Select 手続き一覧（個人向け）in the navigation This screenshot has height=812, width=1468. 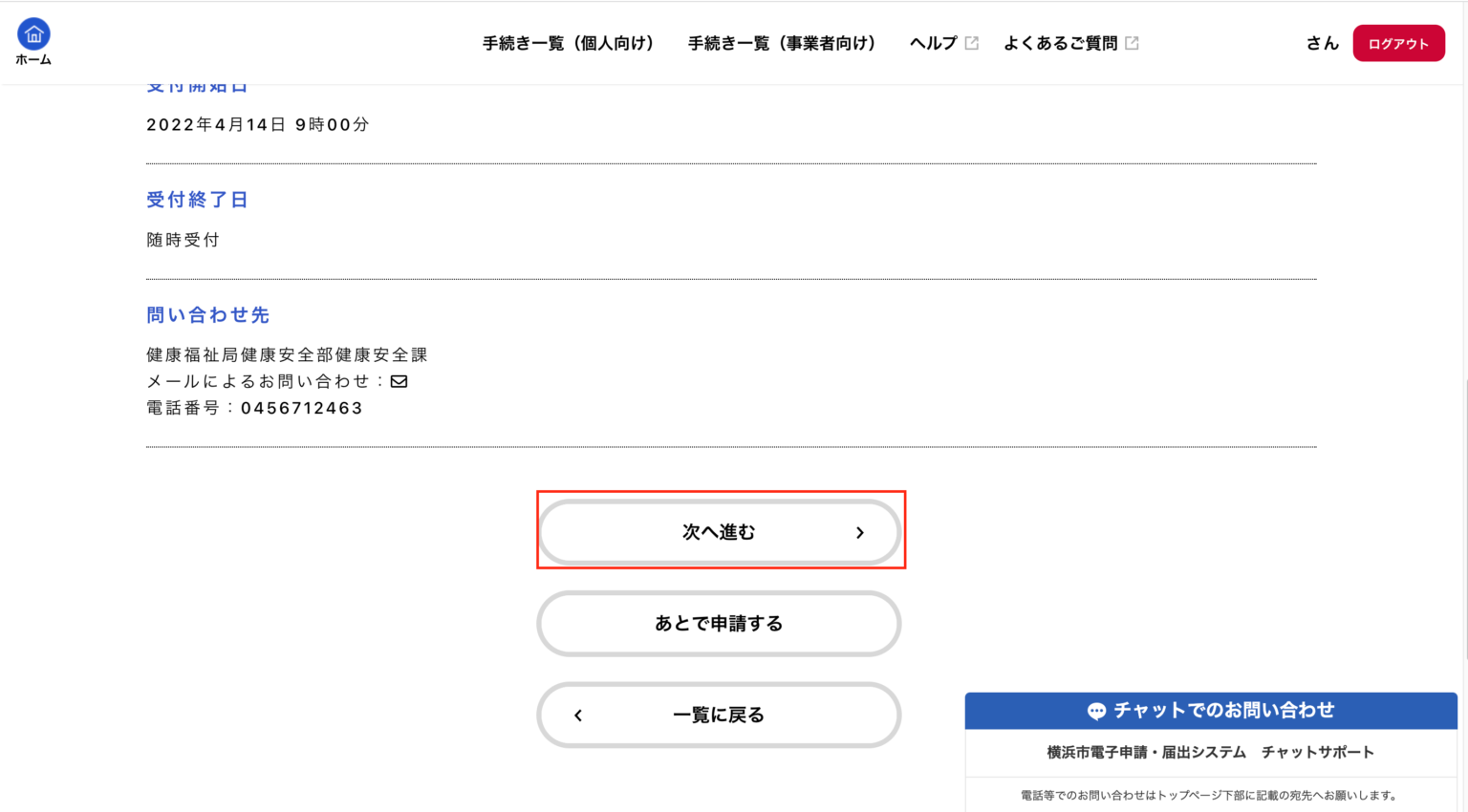[570, 43]
